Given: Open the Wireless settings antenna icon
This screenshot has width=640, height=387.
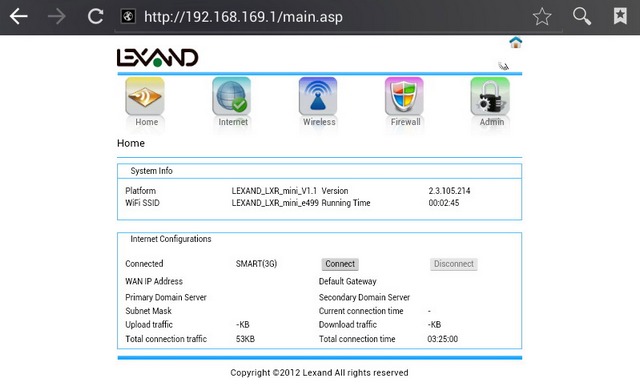Looking at the screenshot, I should pyautogui.click(x=318, y=96).
